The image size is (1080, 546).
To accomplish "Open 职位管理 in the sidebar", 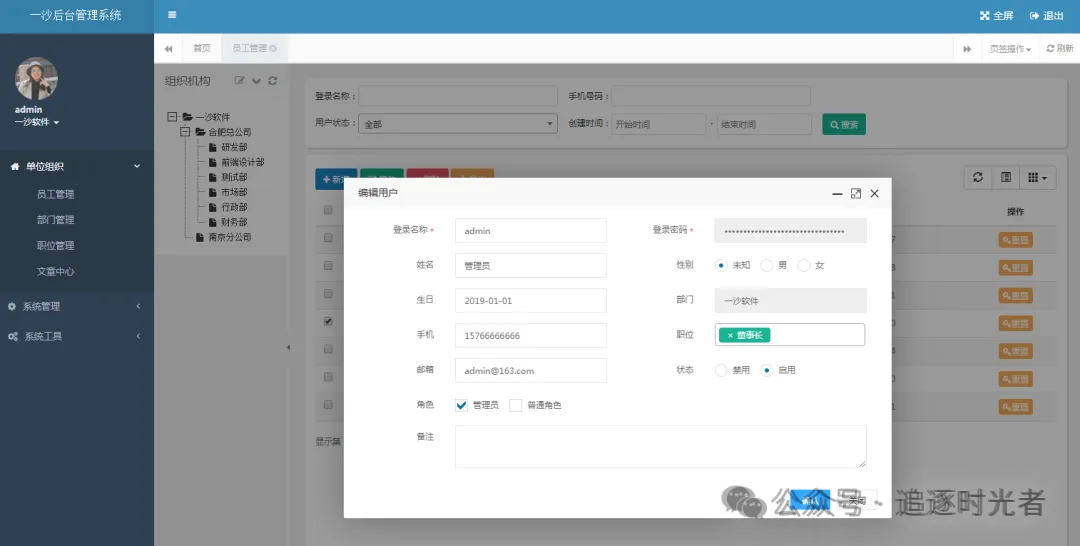I will tap(55, 246).
